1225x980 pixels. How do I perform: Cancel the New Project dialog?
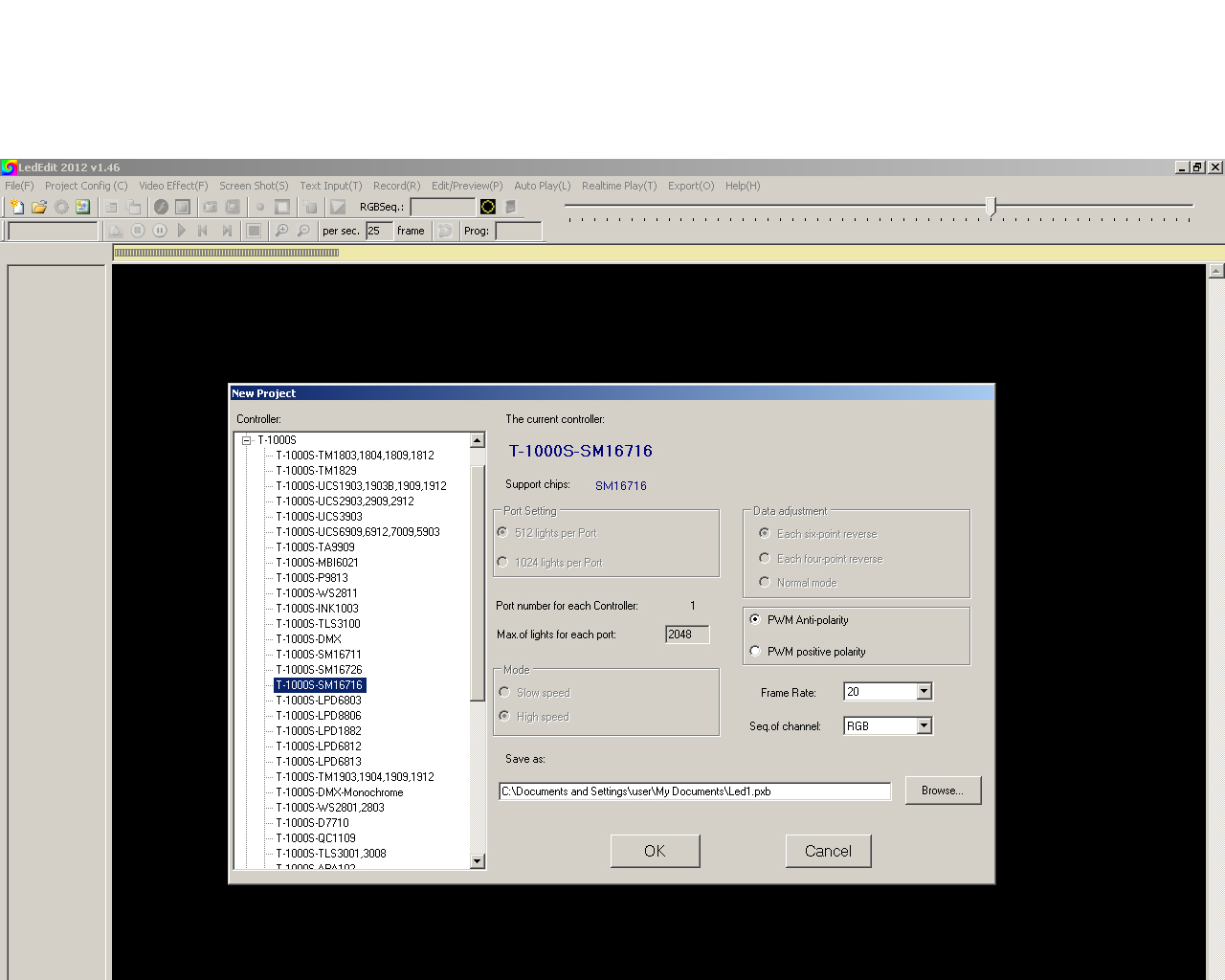tap(828, 851)
